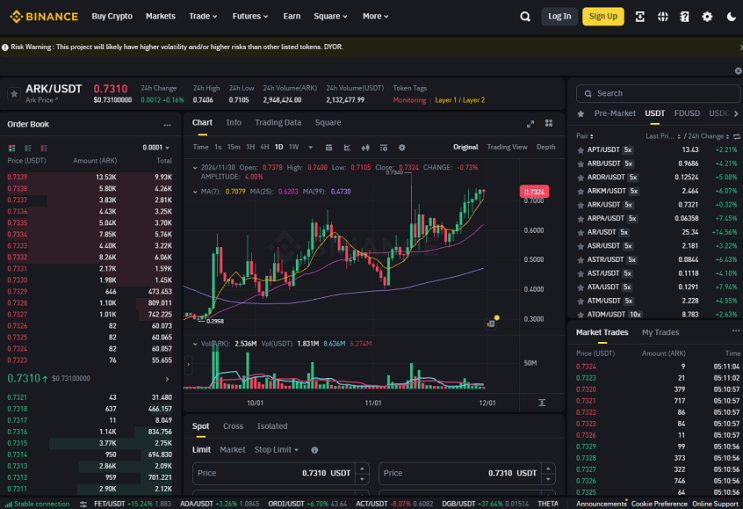Image resolution: width=743 pixels, height=509 pixels.
Task: Select the 15m chart interval
Action: coord(234,147)
